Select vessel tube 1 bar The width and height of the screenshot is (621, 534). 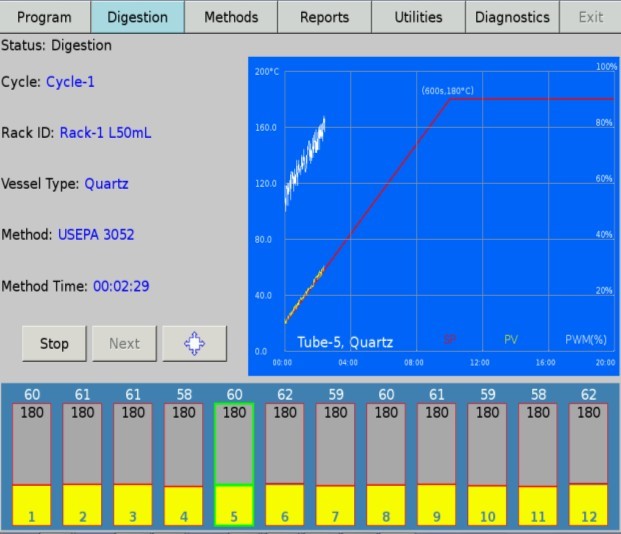click(32, 465)
